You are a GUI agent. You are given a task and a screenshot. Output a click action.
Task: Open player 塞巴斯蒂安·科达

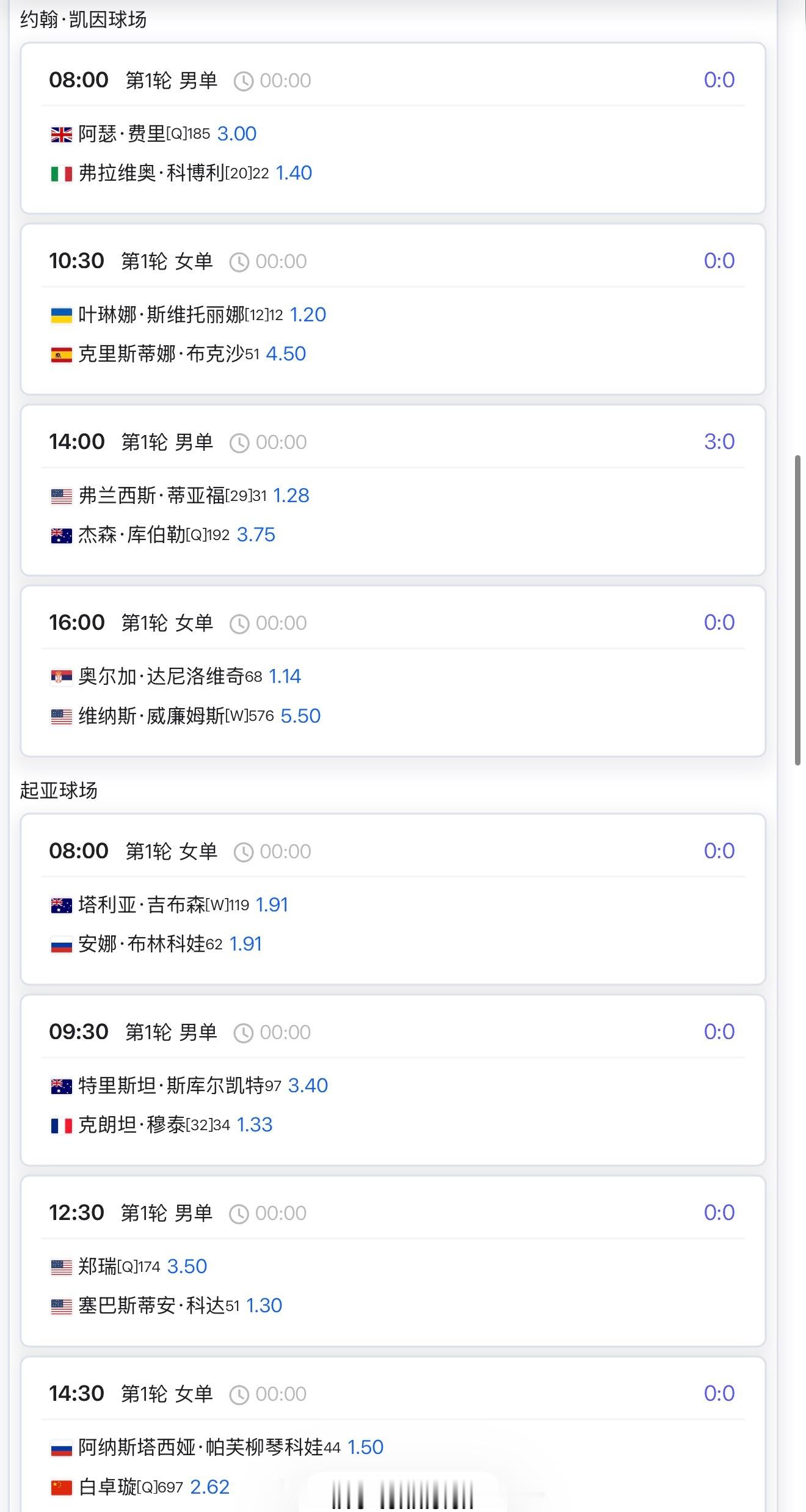151,1306
